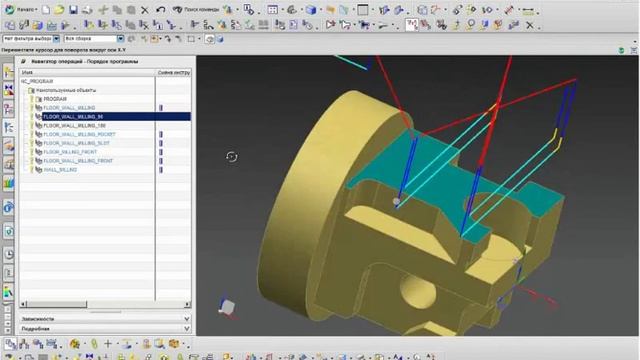Click the navigator scrollbar right arrow
The height and width of the screenshot is (360, 640).
tap(187, 304)
